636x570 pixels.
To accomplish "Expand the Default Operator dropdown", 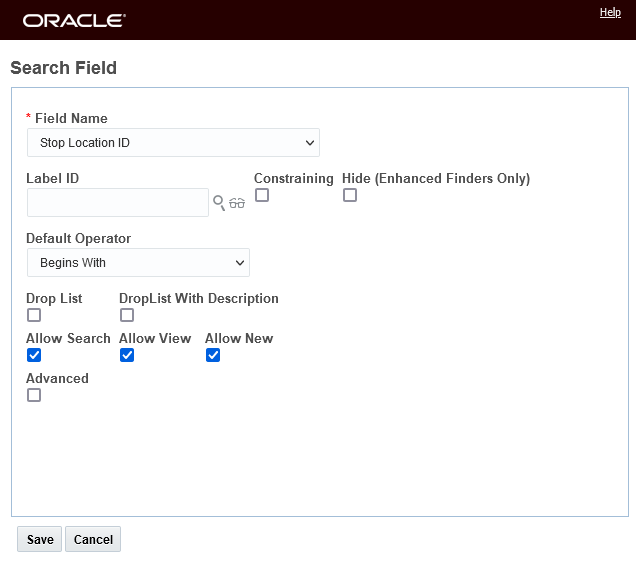I will (138, 263).
